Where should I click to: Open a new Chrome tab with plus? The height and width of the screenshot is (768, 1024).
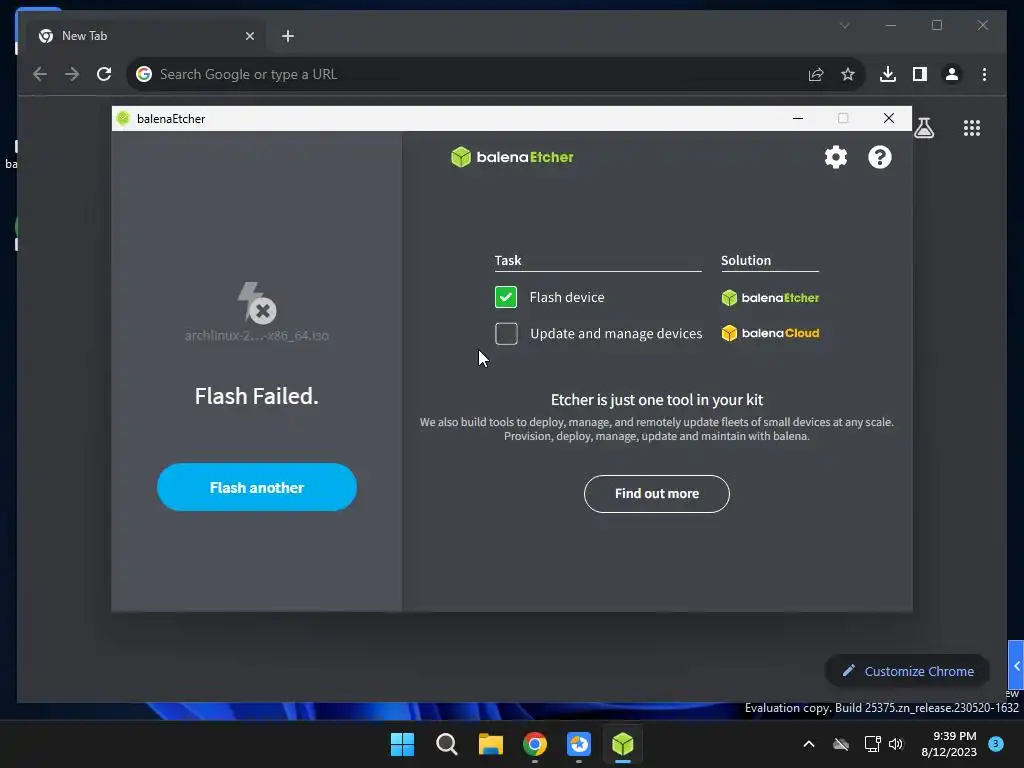click(288, 36)
